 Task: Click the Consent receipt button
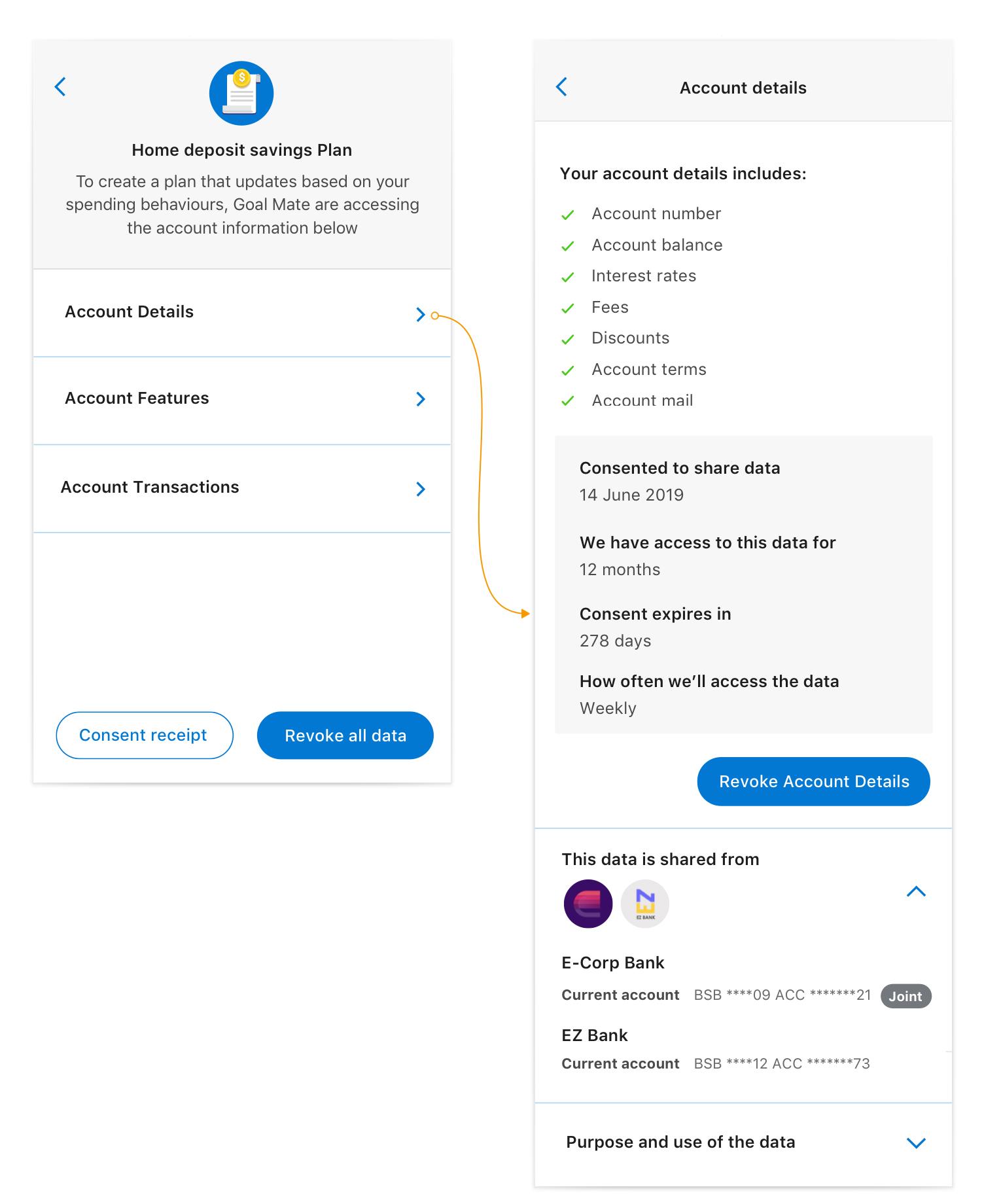(144, 735)
